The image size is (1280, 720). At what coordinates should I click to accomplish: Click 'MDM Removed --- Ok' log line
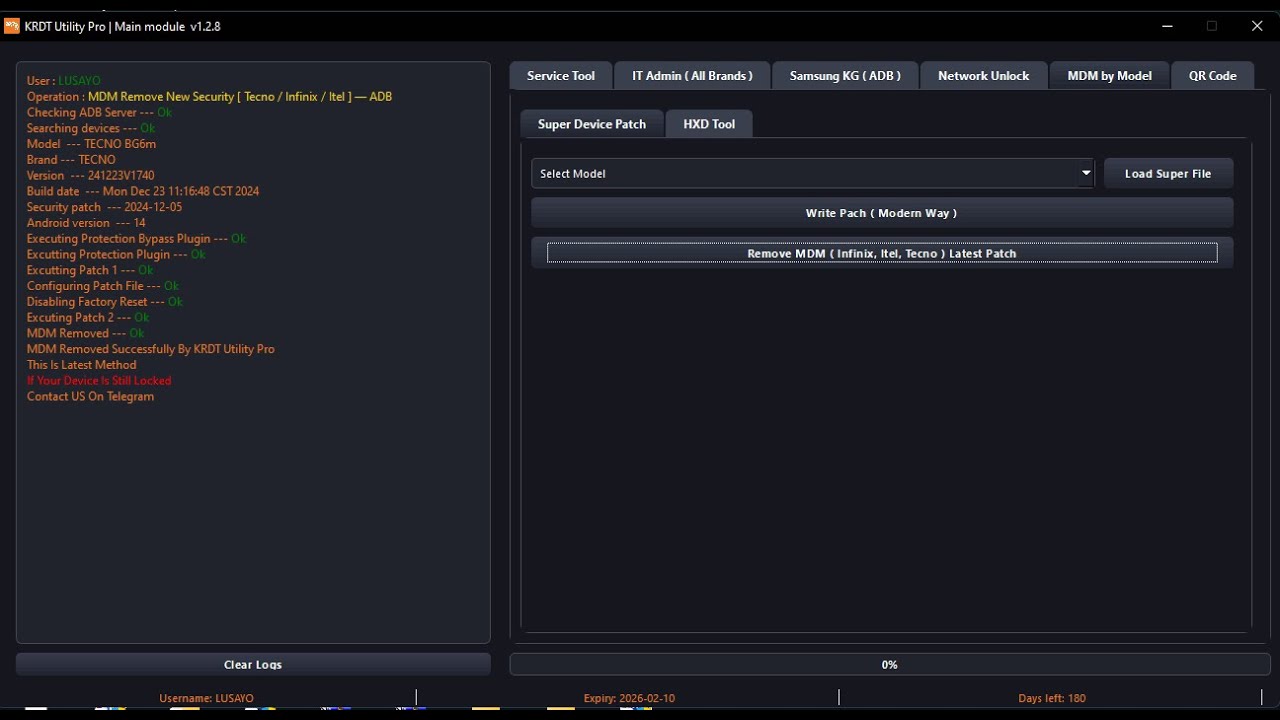(85, 333)
